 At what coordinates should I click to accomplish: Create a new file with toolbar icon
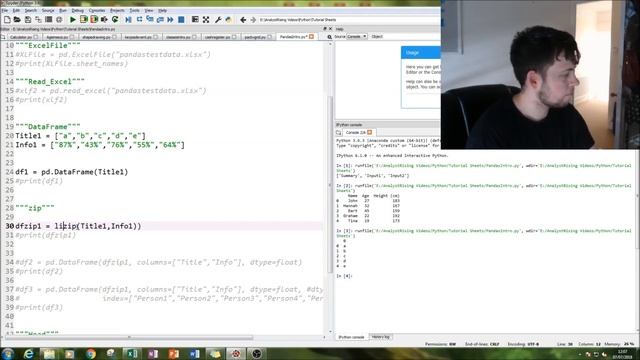[x=7, y=20]
